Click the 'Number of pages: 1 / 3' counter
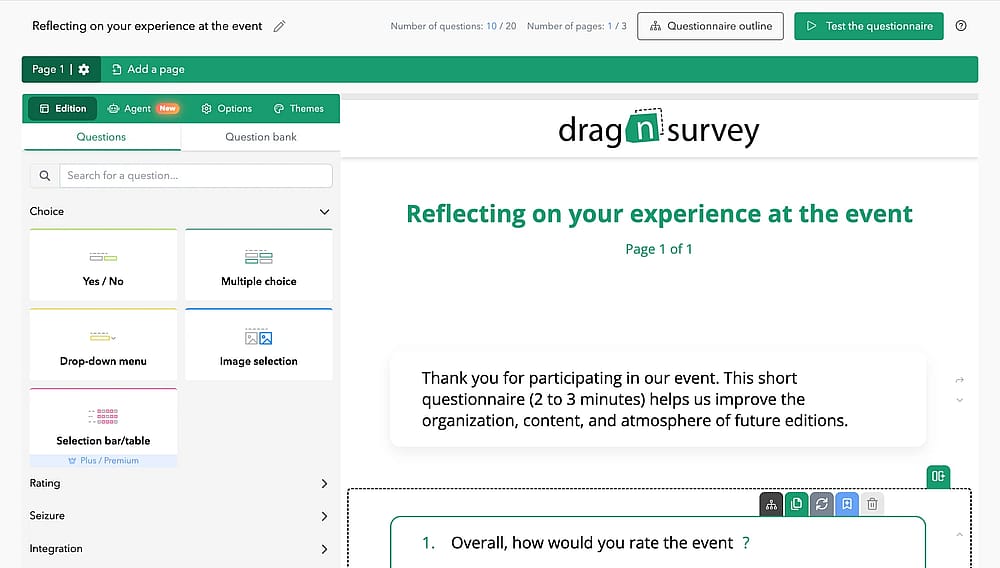The width and height of the screenshot is (1000, 568). (577, 26)
